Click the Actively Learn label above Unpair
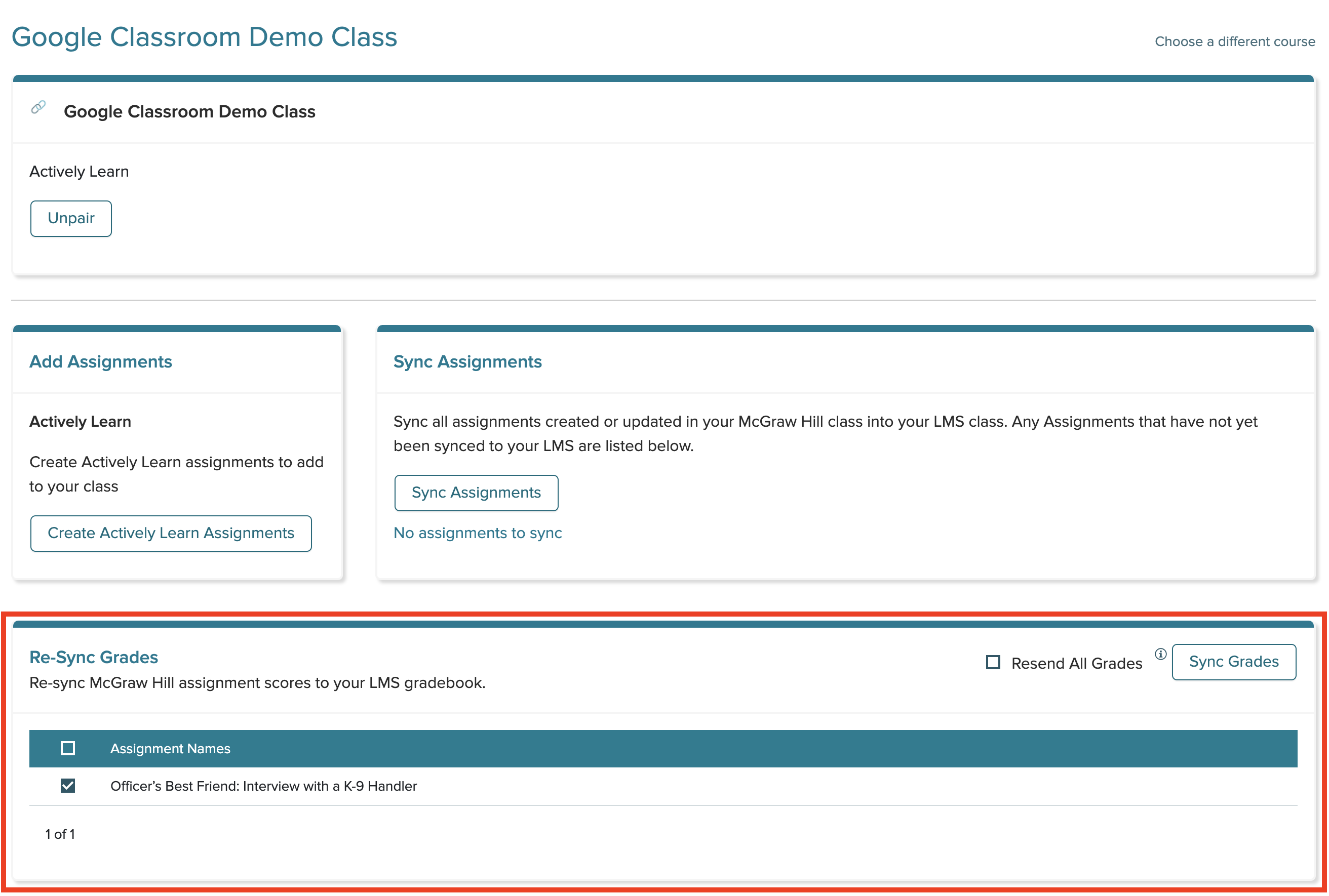 pos(79,172)
